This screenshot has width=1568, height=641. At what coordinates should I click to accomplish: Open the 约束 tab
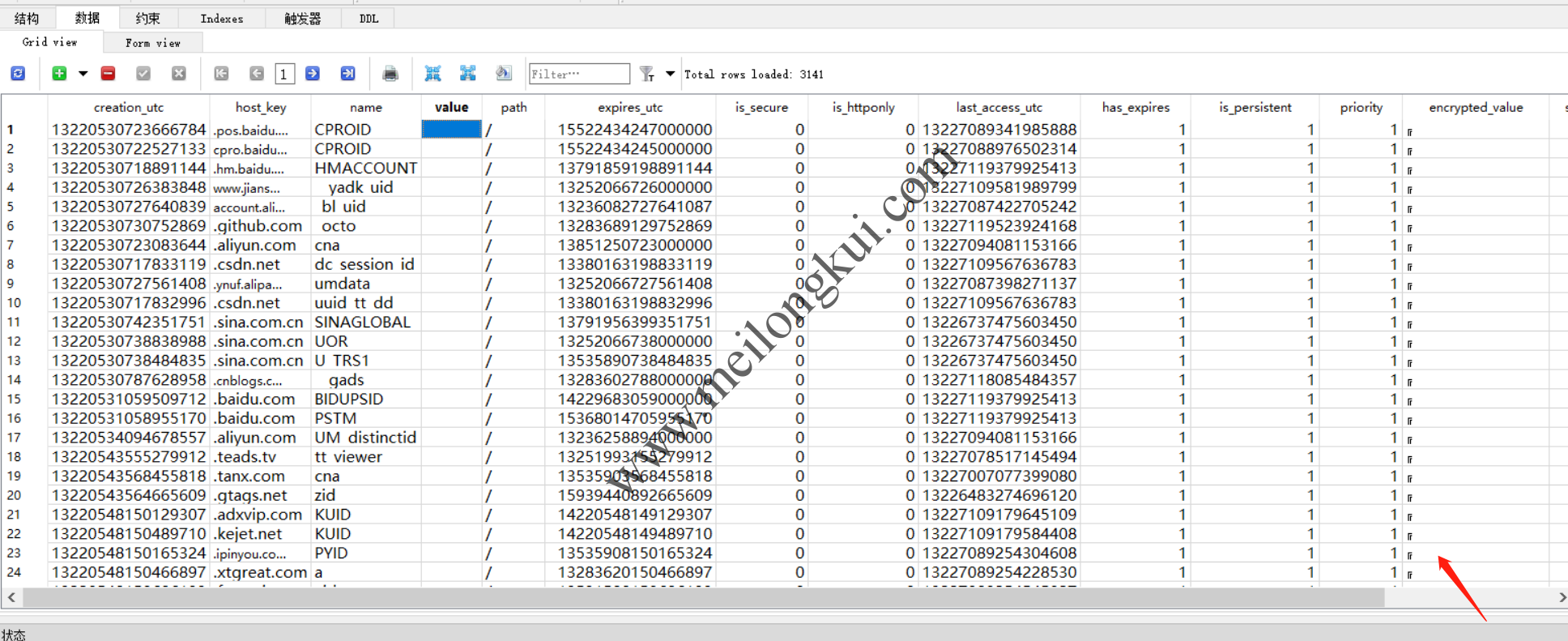pos(147,18)
